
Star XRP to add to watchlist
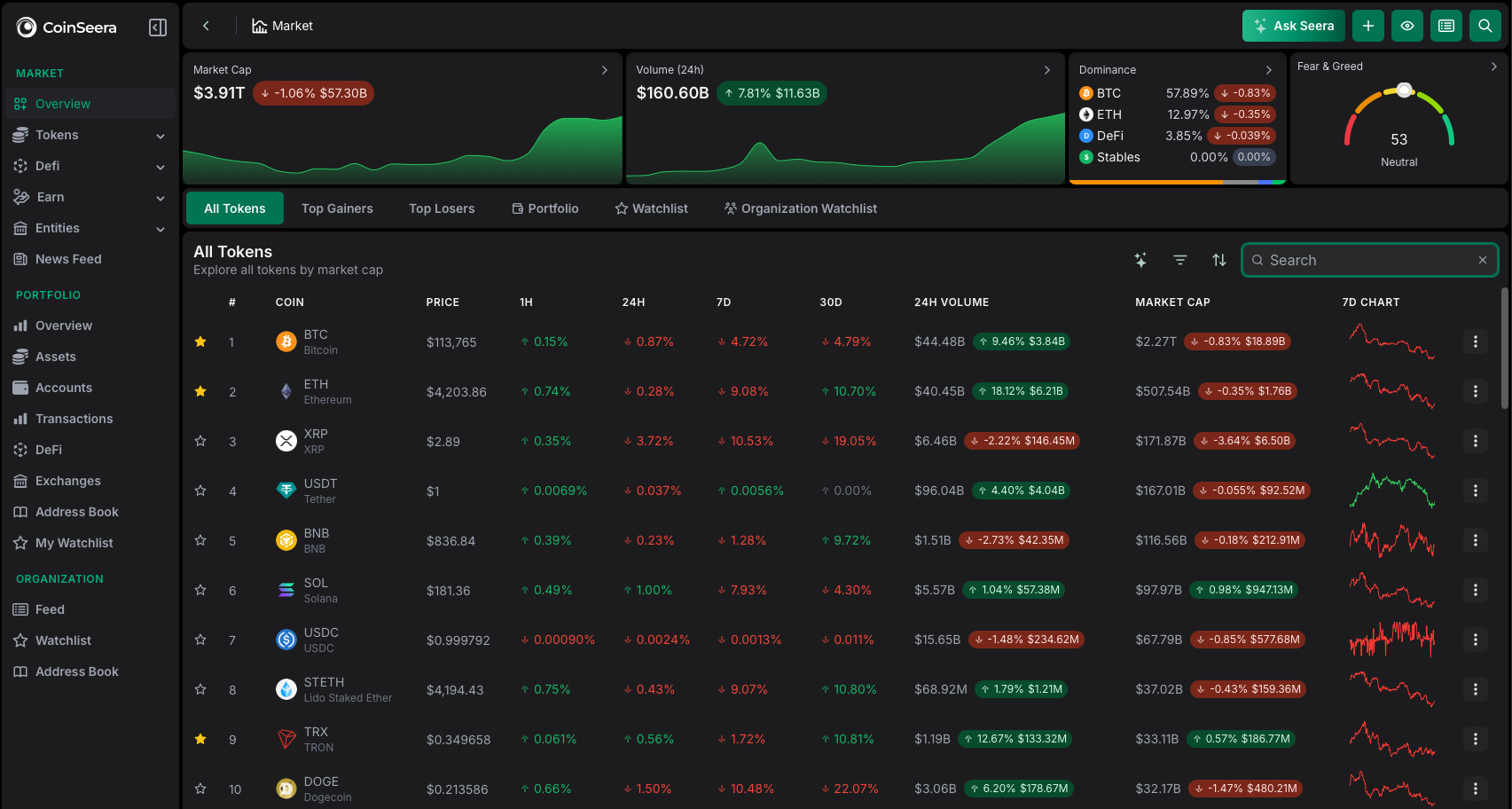tap(200, 441)
